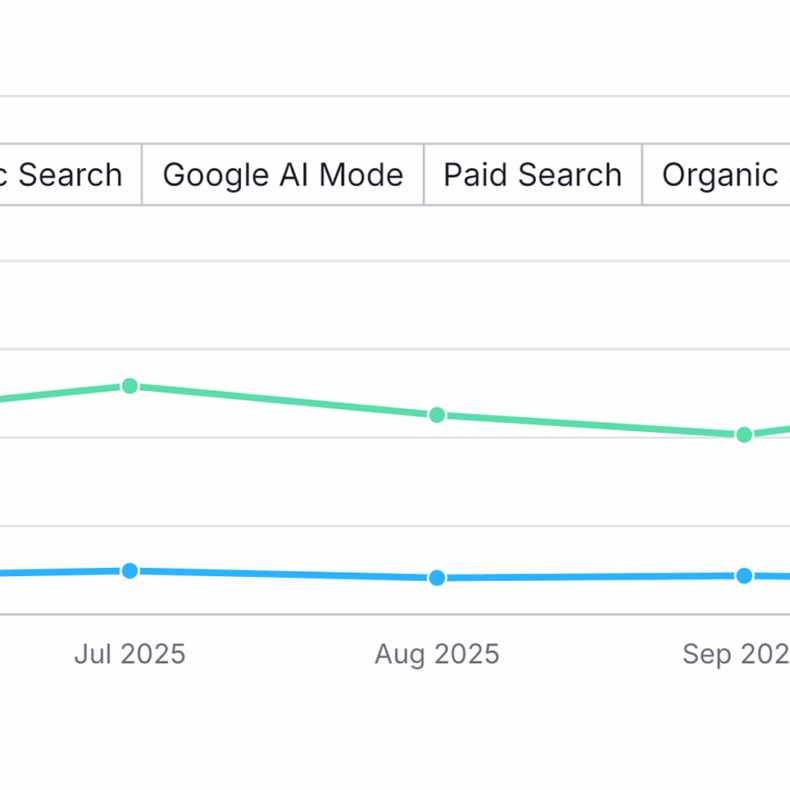Click the blue data point for Jul 2025
Viewport: 790px width, 790px height.
(x=130, y=571)
